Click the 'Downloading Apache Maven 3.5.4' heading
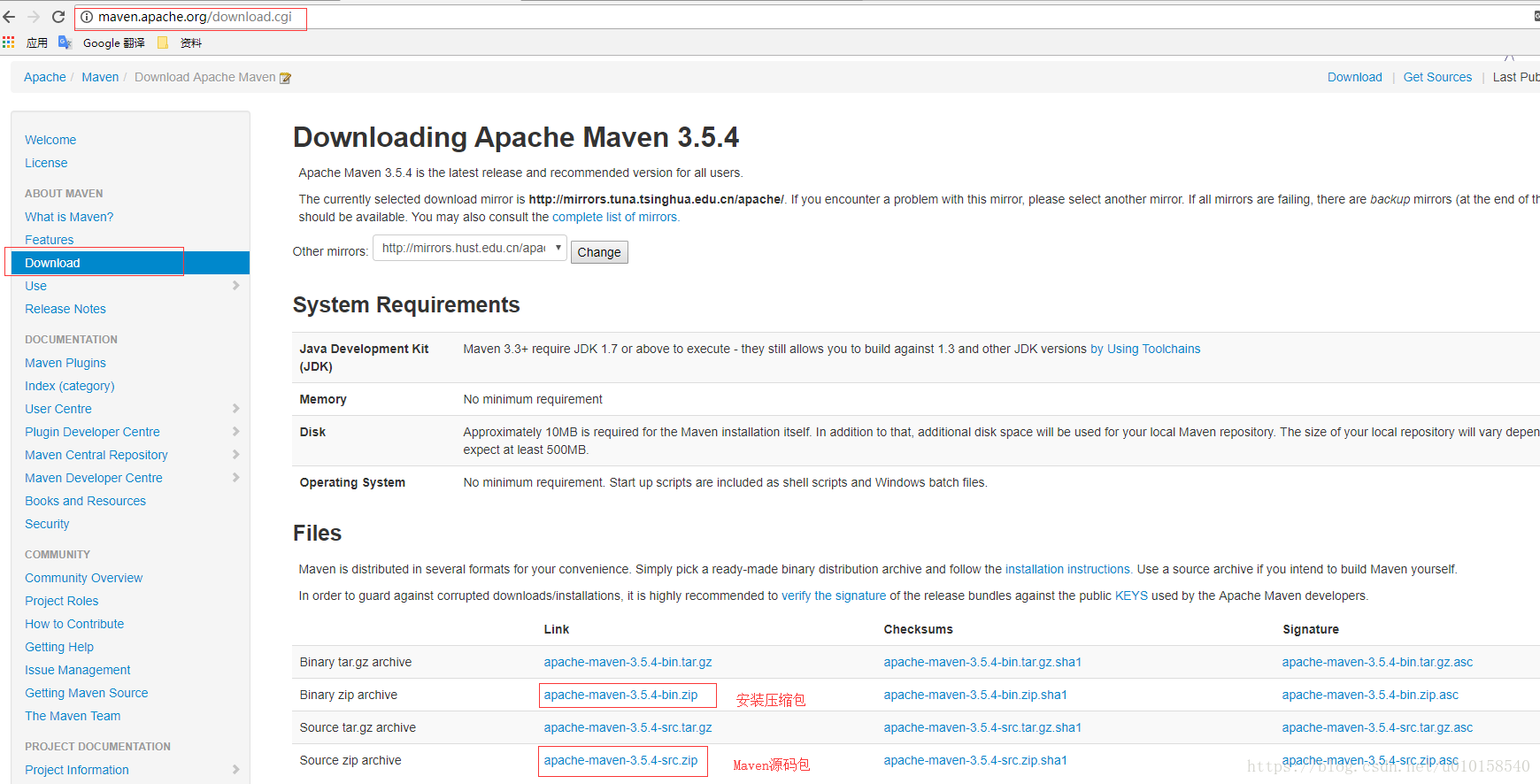1540x784 pixels. [516, 137]
